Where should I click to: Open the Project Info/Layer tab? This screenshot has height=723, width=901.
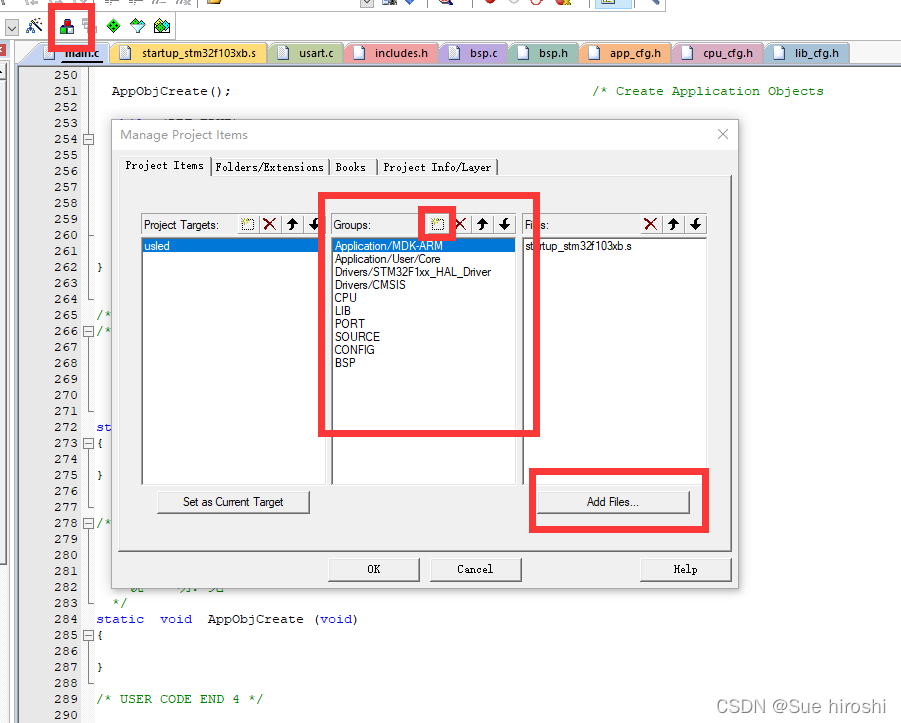[x=437, y=167]
